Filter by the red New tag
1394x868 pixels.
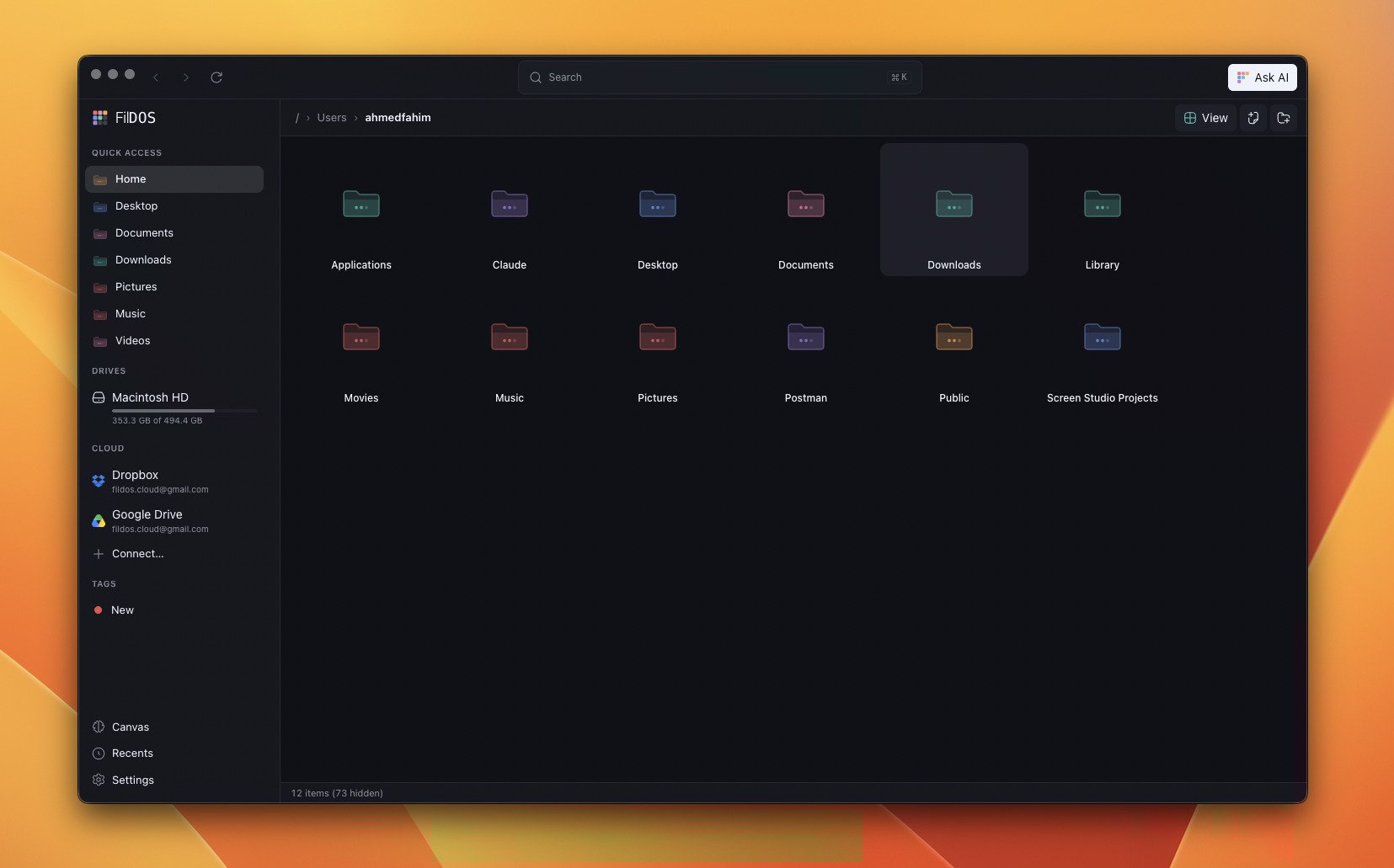(174, 610)
